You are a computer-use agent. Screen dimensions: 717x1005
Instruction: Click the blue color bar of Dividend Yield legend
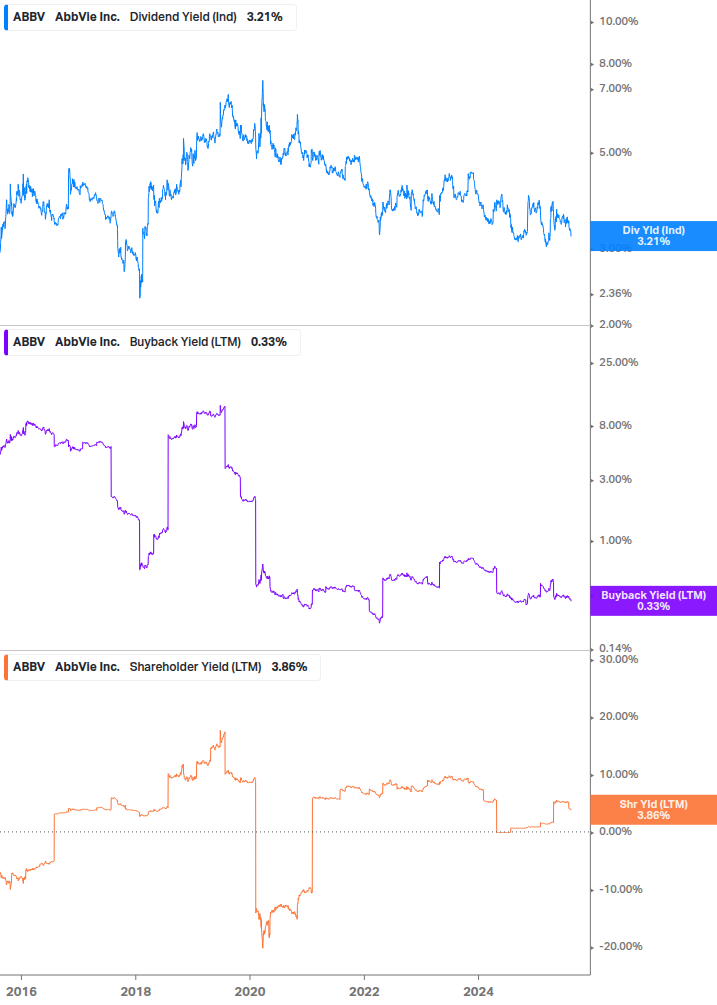click(x=6, y=17)
